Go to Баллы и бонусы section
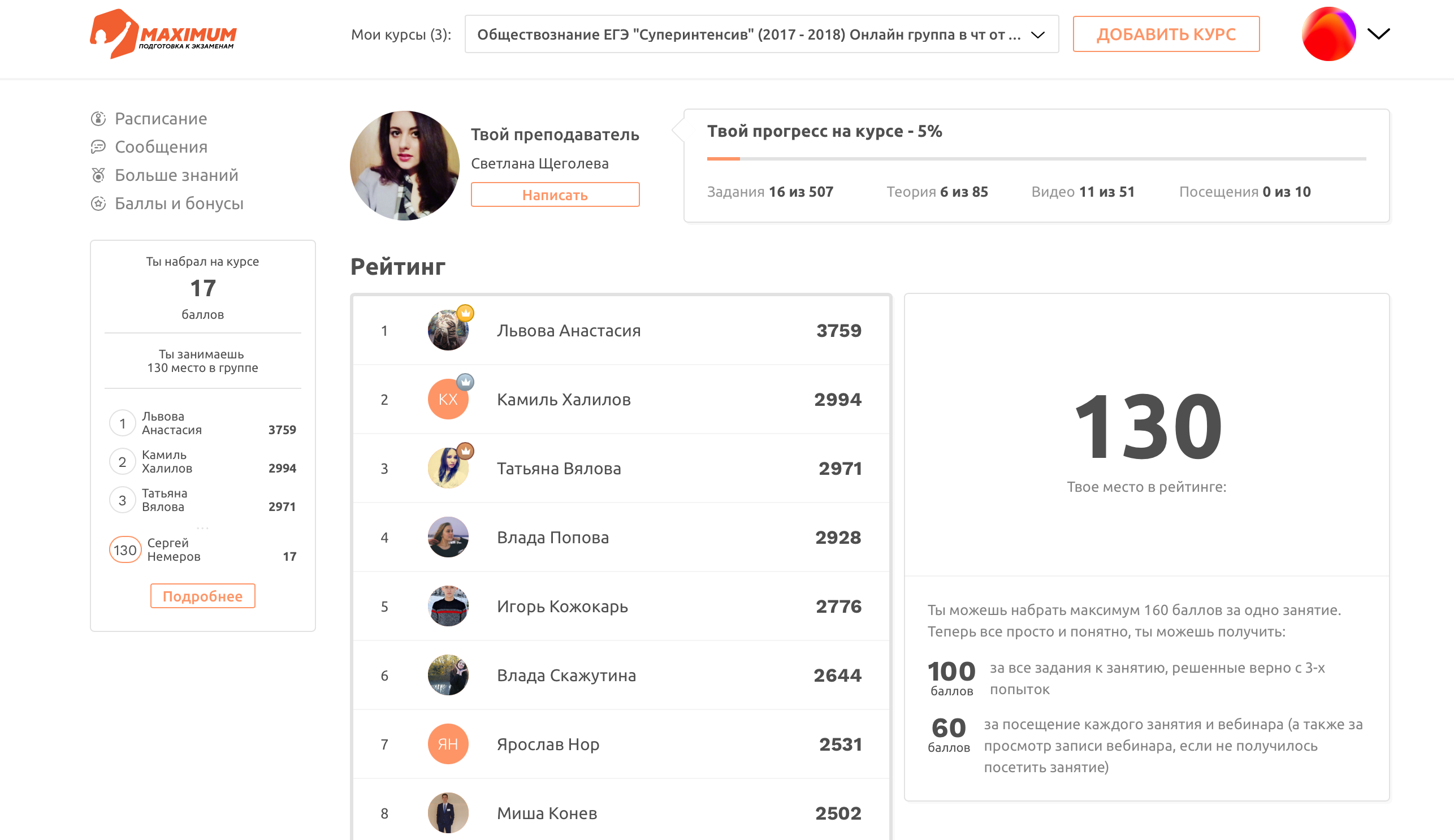This screenshot has height=840, width=1454. pos(179,203)
